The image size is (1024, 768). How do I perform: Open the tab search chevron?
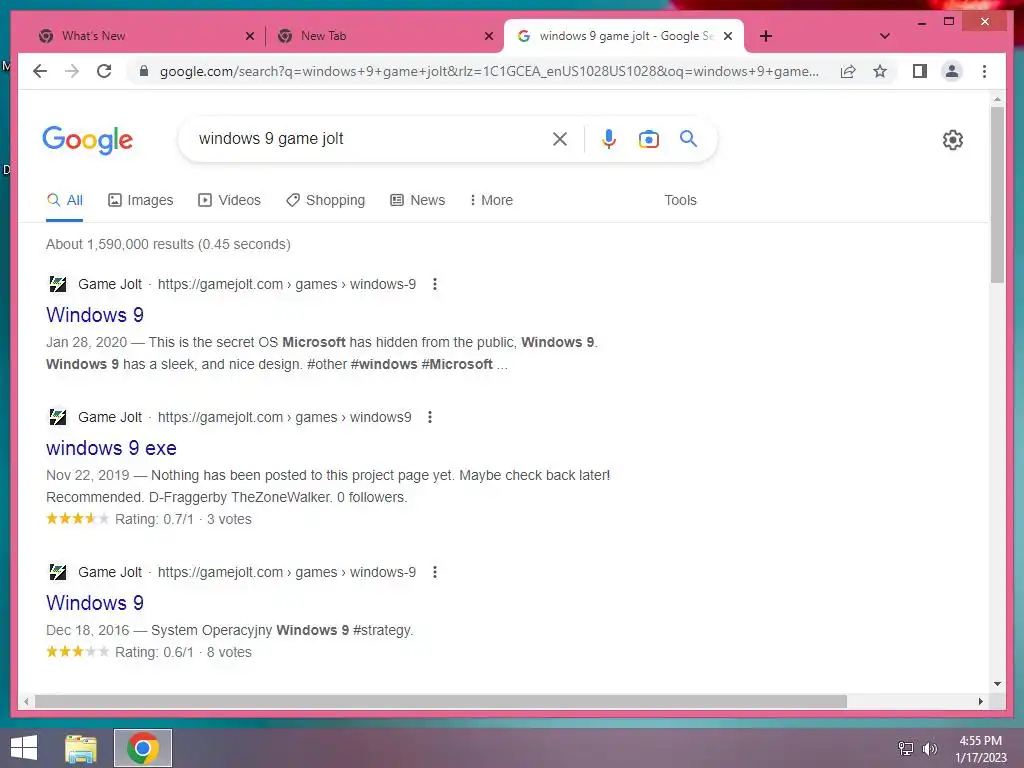[x=884, y=36]
